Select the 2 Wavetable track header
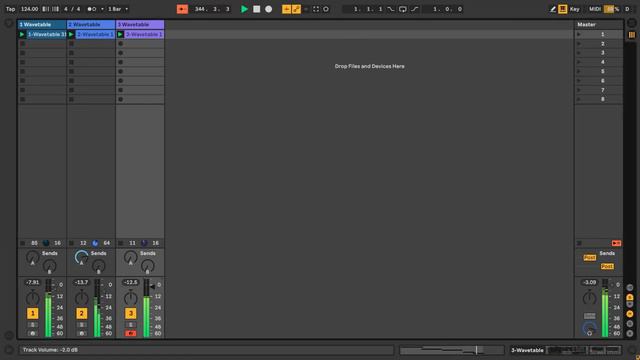The width and height of the screenshot is (640, 360). (x=91, y=24)
